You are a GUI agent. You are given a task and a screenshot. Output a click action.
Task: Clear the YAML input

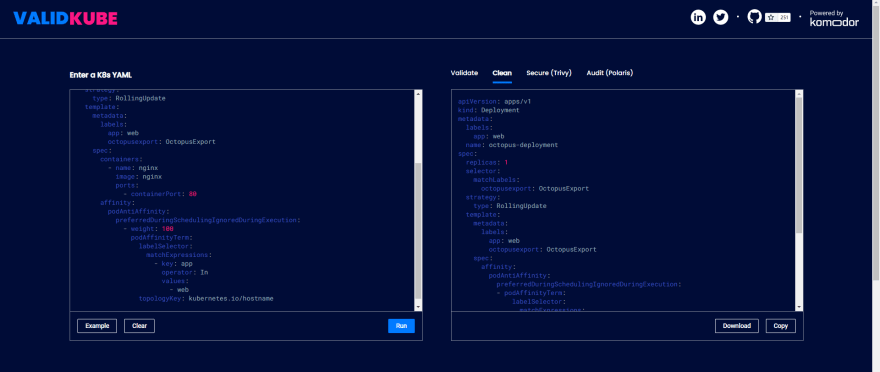tap(139, 326)
